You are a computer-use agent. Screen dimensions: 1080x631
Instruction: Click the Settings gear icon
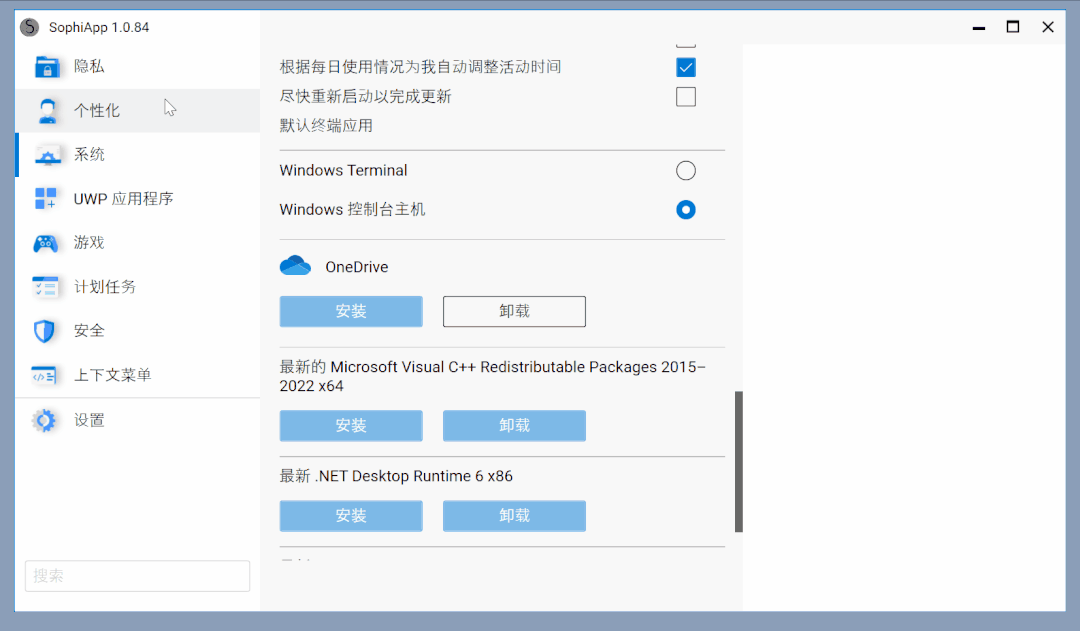pos(44,420)
